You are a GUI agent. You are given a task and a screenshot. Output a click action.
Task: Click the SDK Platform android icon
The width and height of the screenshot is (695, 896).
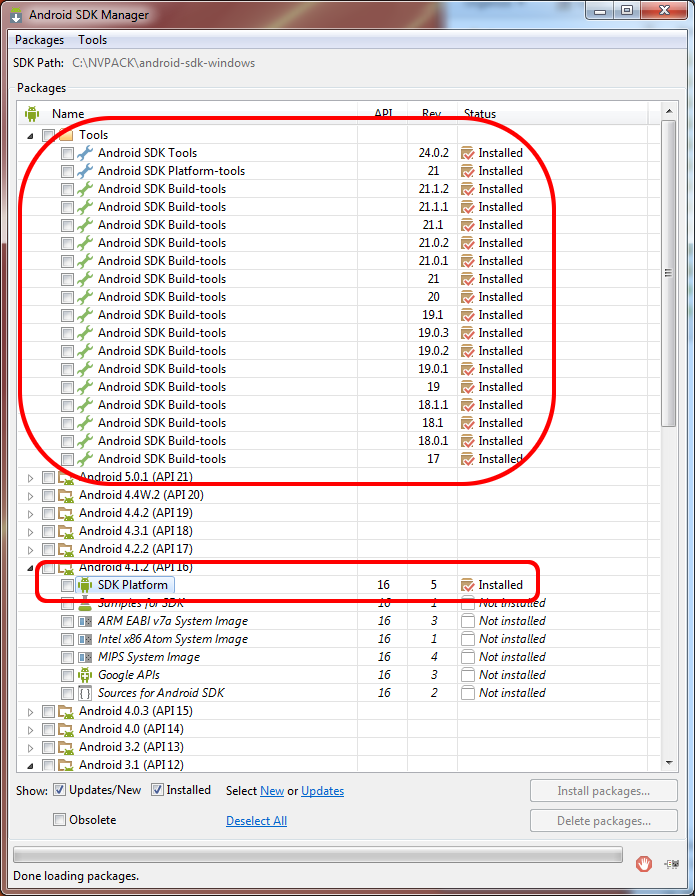85,585
